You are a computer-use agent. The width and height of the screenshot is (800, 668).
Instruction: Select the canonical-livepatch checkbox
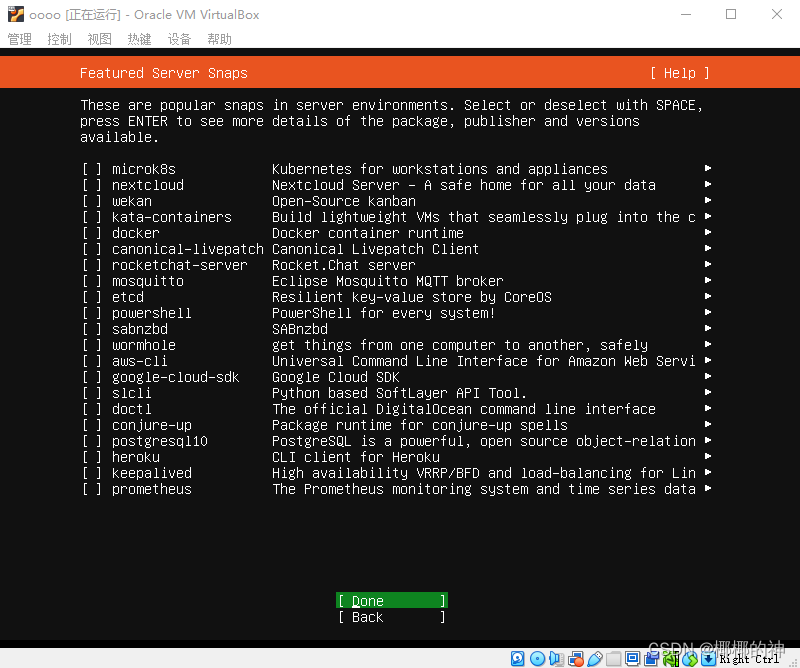(x=92, y=249)
